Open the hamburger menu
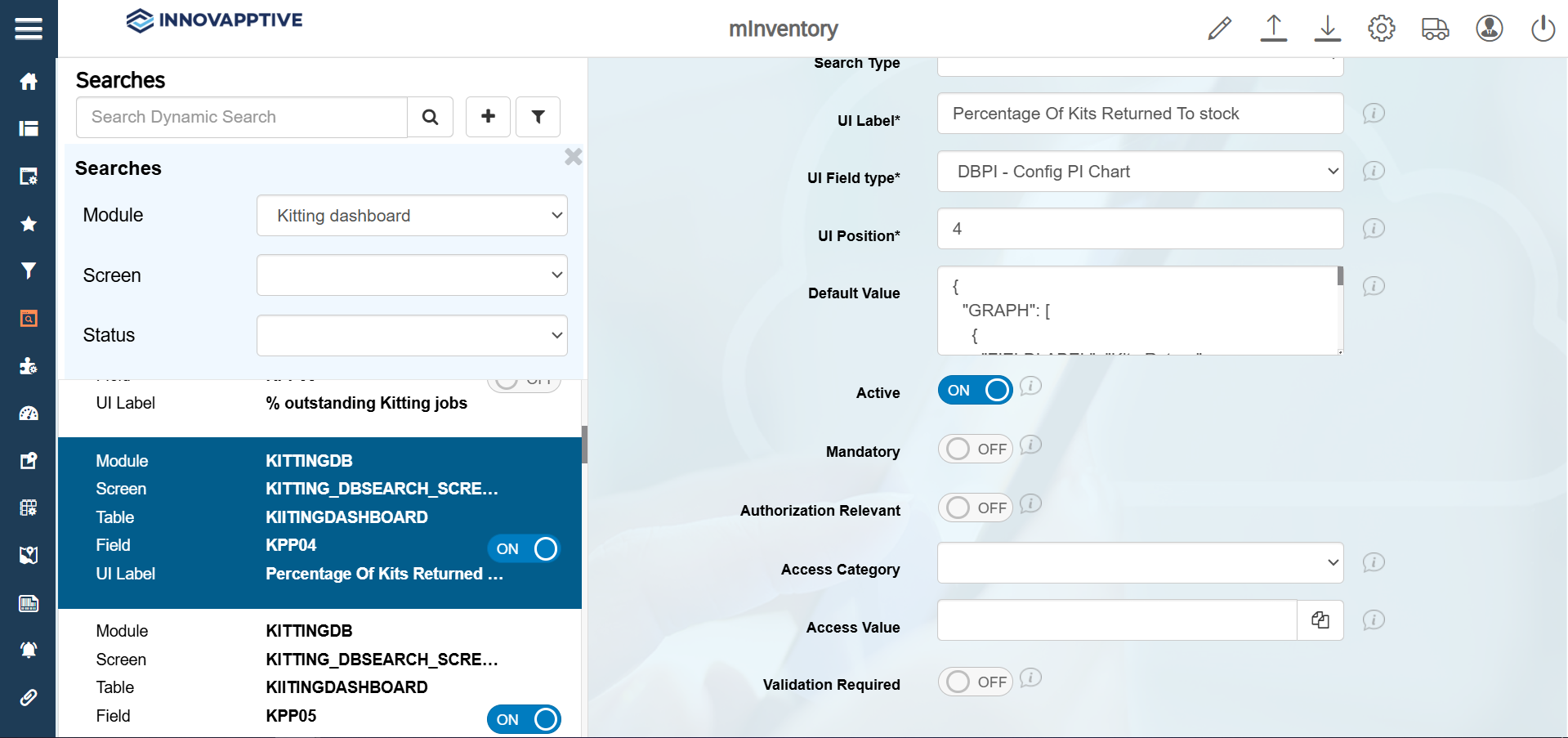 coord(29,29)
